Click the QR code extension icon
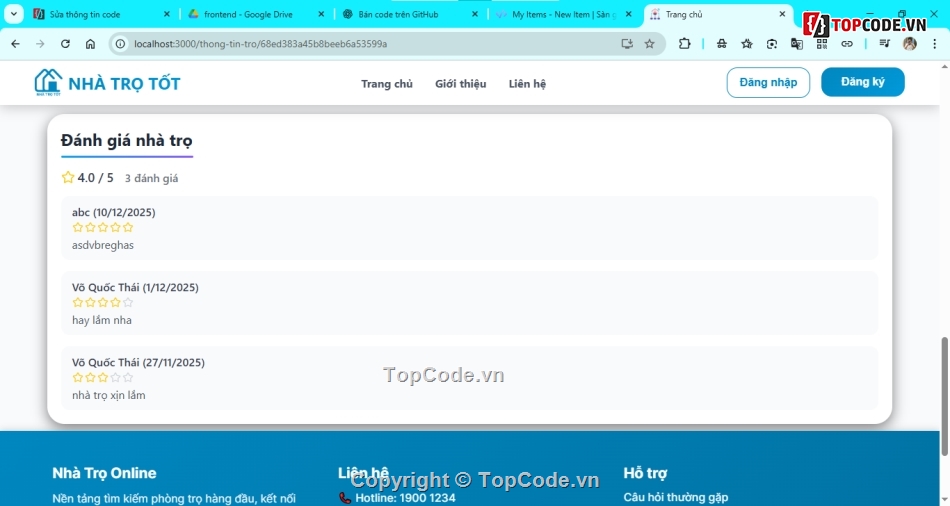The image size is (950, 506). click(822, 44)
